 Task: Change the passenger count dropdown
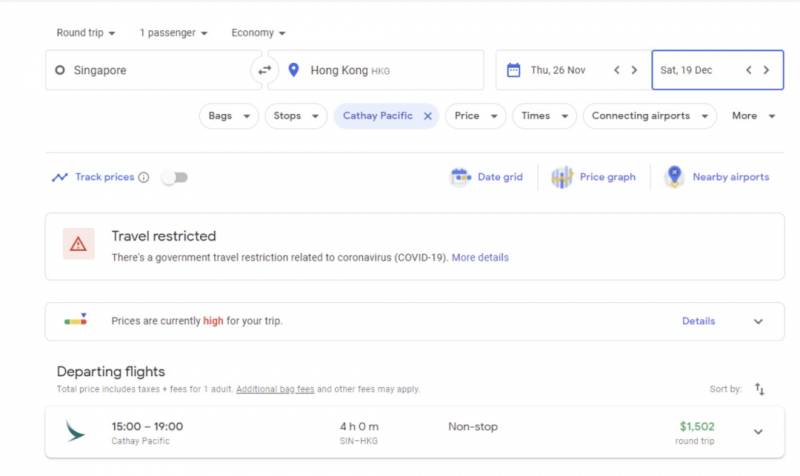173,33
